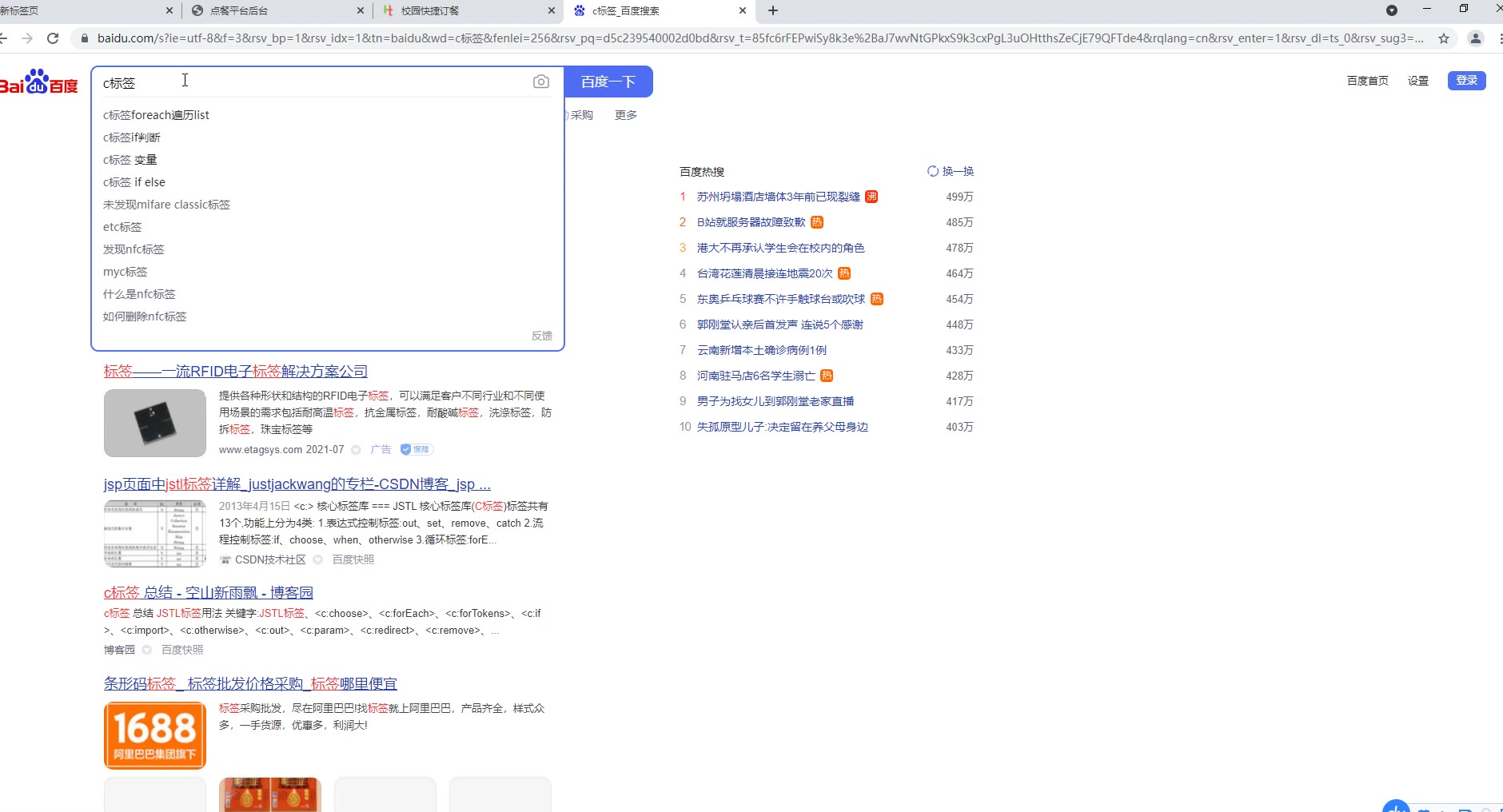The image size is (1503, 812).
Task: Open the browser profile icon
Action: coord(1476,38)
